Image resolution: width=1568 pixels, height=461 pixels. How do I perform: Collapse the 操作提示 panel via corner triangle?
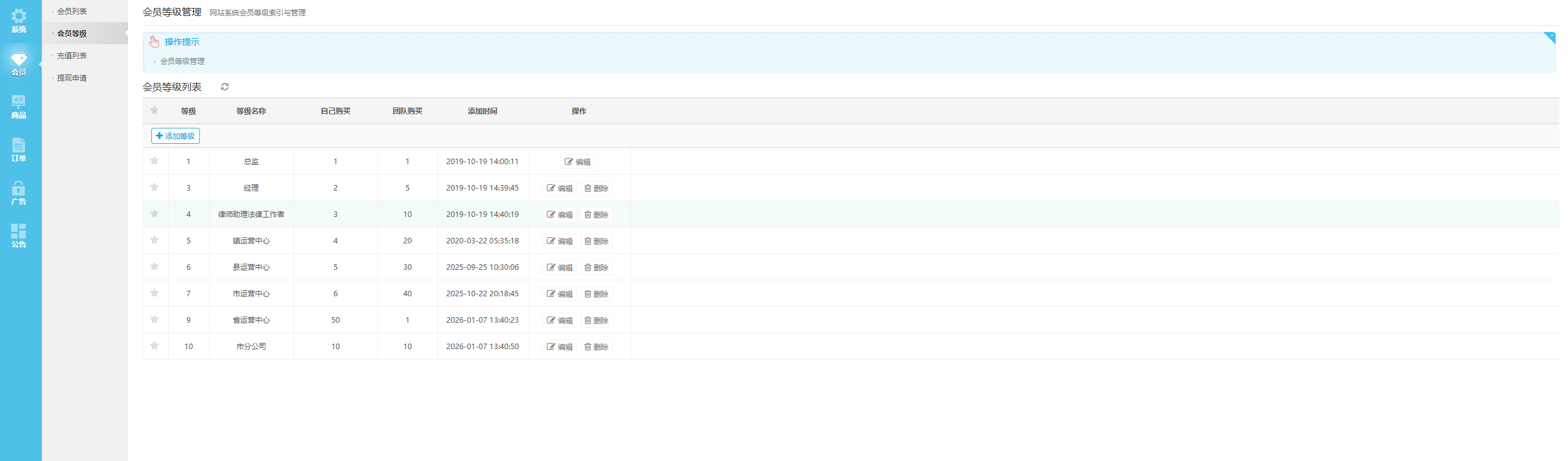(x=1550, y=37)
